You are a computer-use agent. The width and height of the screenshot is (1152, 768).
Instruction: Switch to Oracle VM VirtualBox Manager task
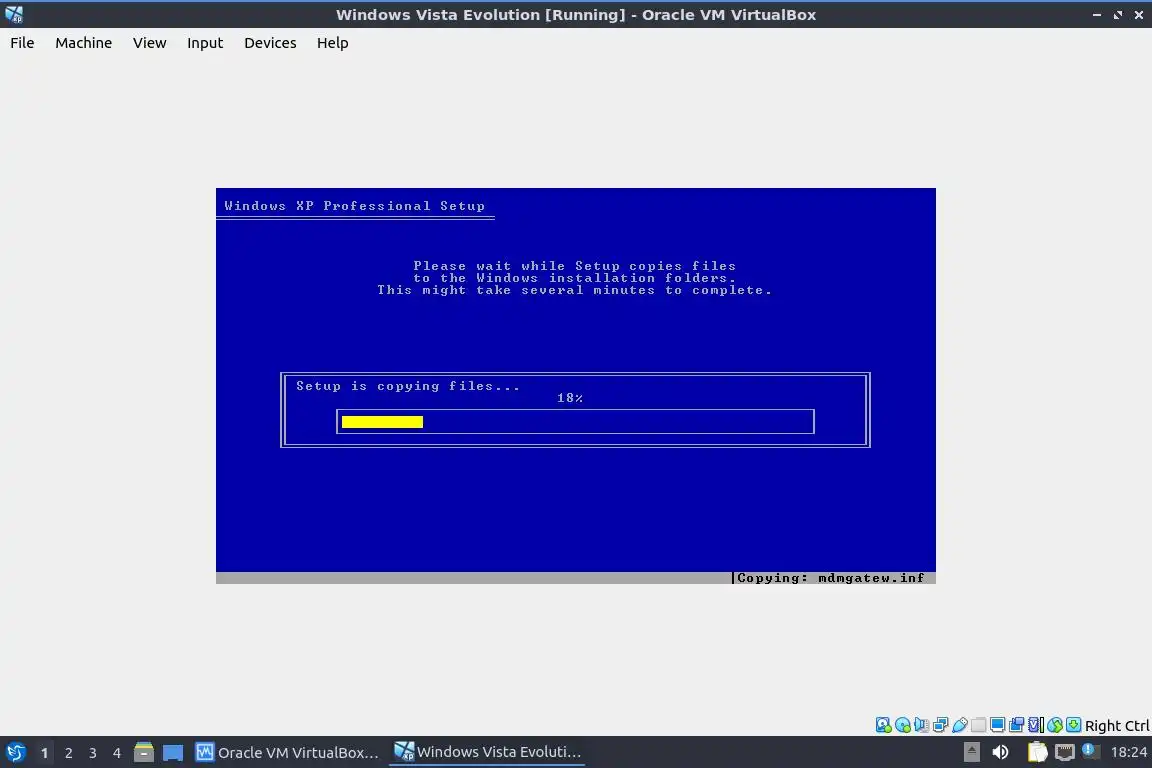(x=287, y=753)
